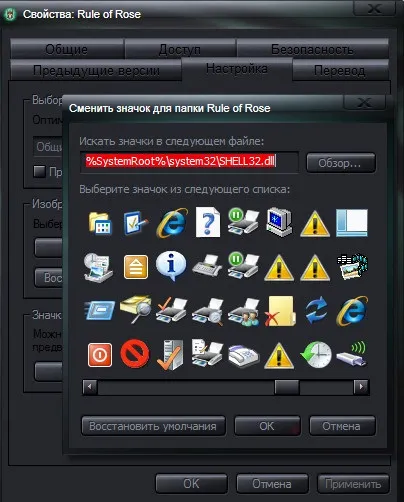
Task: Click the icon list scroll right arrow
Action: (x=361, y=387)
